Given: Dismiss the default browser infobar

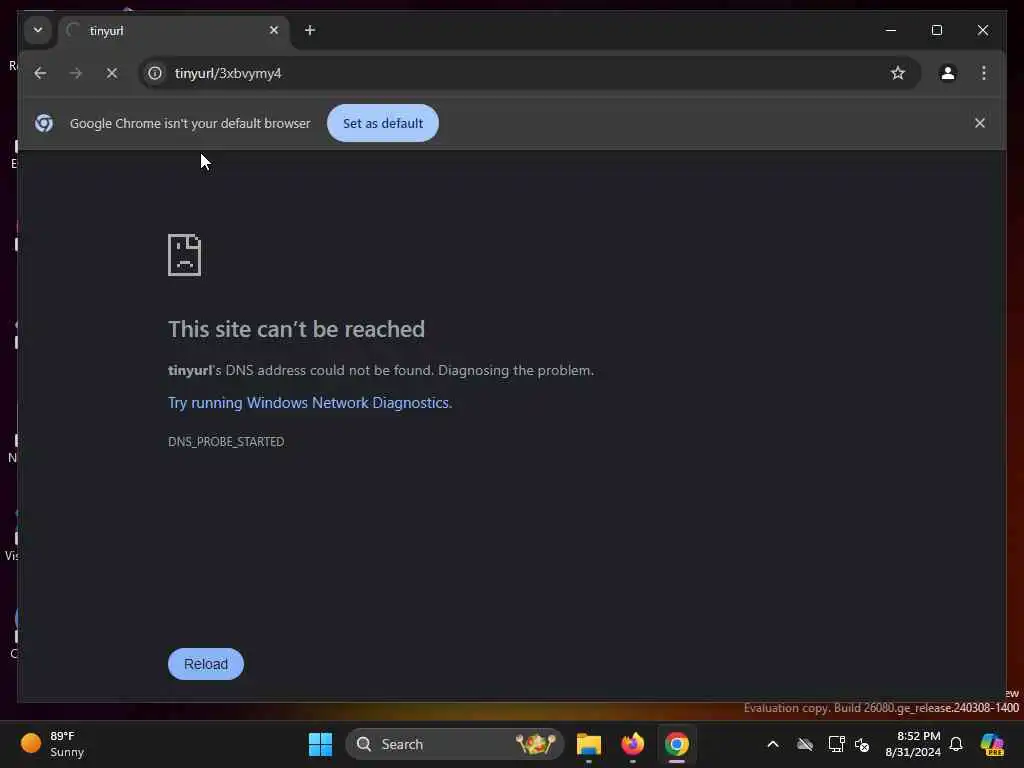Looking at the screenshot, I should pyautogui.click(x=980, y=123).
